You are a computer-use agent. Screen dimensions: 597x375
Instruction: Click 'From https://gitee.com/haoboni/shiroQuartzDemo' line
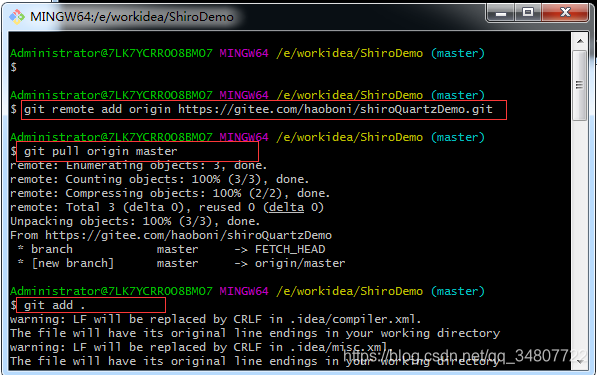[171, 235]
